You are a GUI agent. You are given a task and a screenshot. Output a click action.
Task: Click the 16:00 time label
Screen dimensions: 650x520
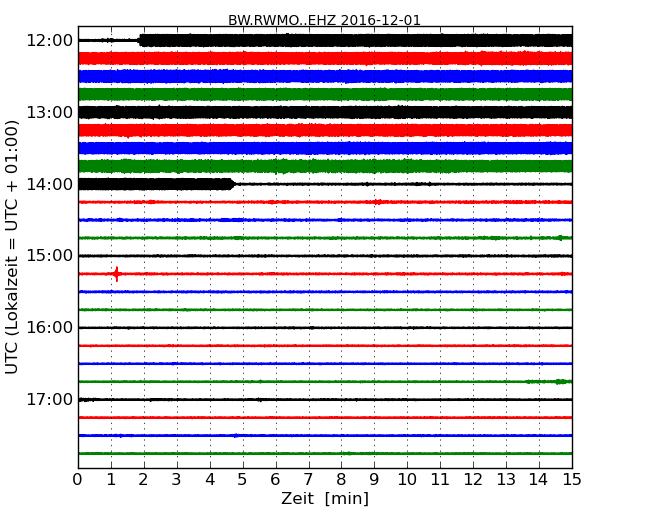coord(50,328)
